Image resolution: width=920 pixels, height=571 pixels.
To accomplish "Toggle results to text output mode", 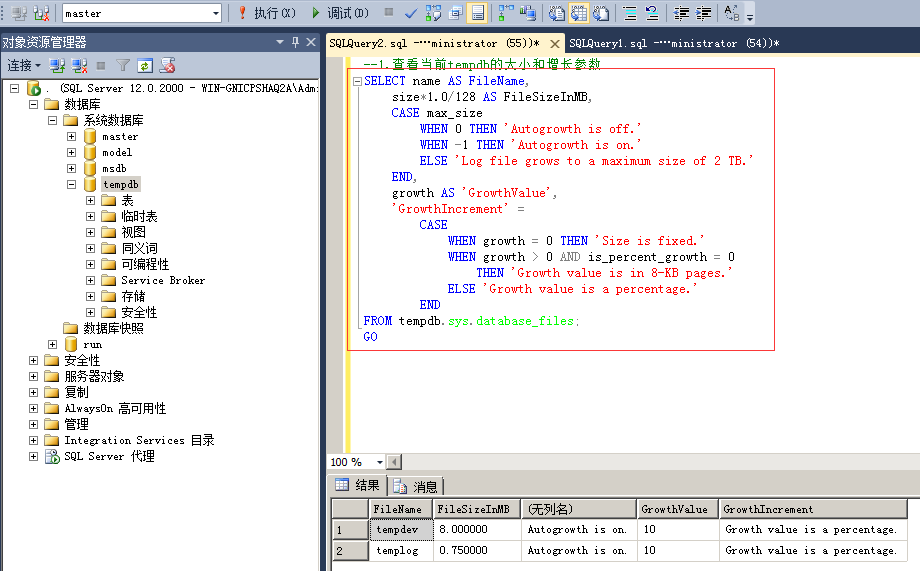I will pyautogui.click(x=556, y=13).
